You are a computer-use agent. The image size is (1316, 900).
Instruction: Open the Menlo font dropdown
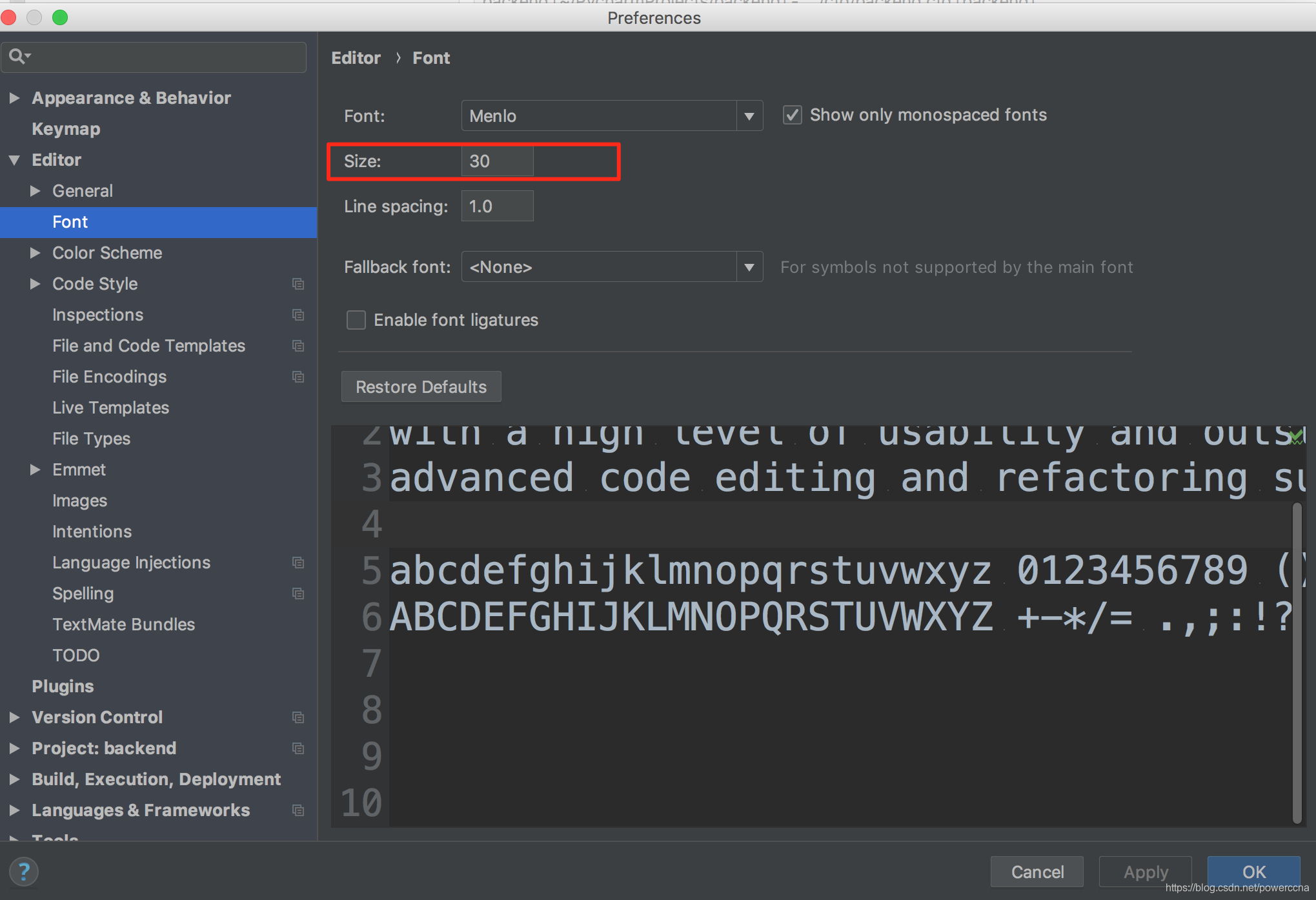coord(749,116)
